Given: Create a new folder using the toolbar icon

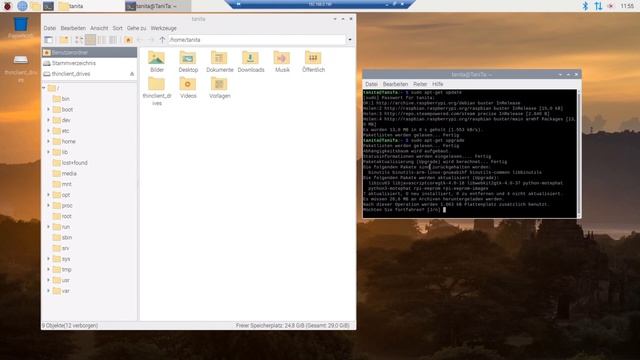Looking at the screenshot, I should point(64,40).
